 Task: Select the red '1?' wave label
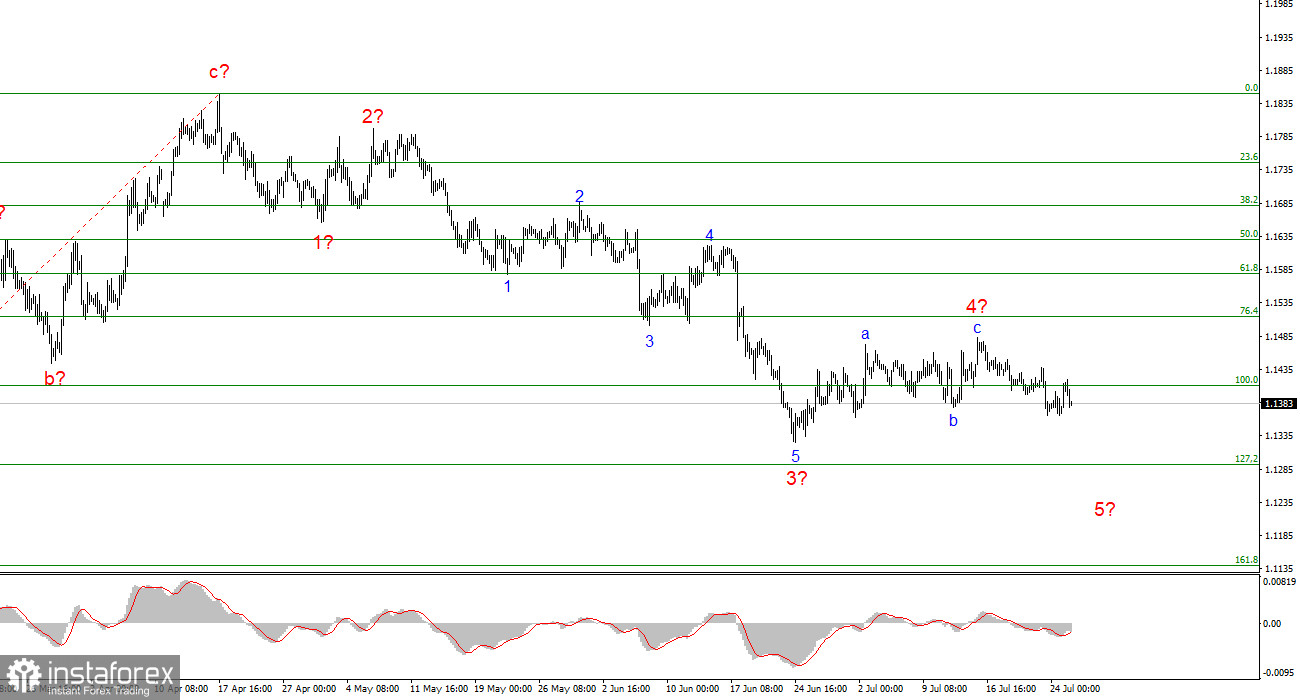click(323, 242)
